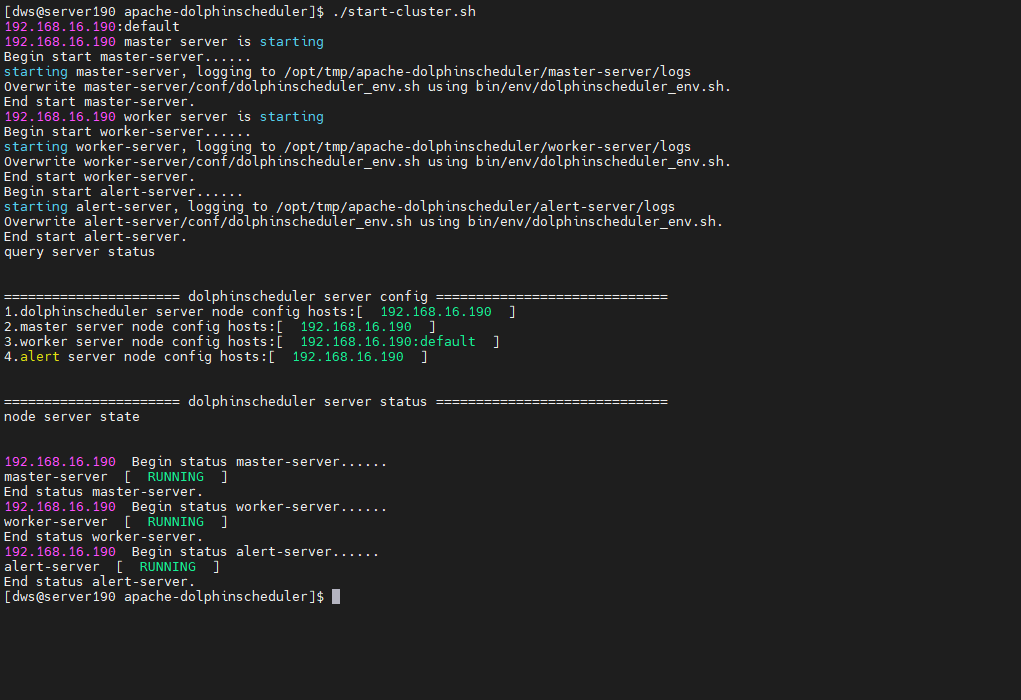Click the "query server status" line
Viewport: 1021px width, 700px height.
coord(79,252)
